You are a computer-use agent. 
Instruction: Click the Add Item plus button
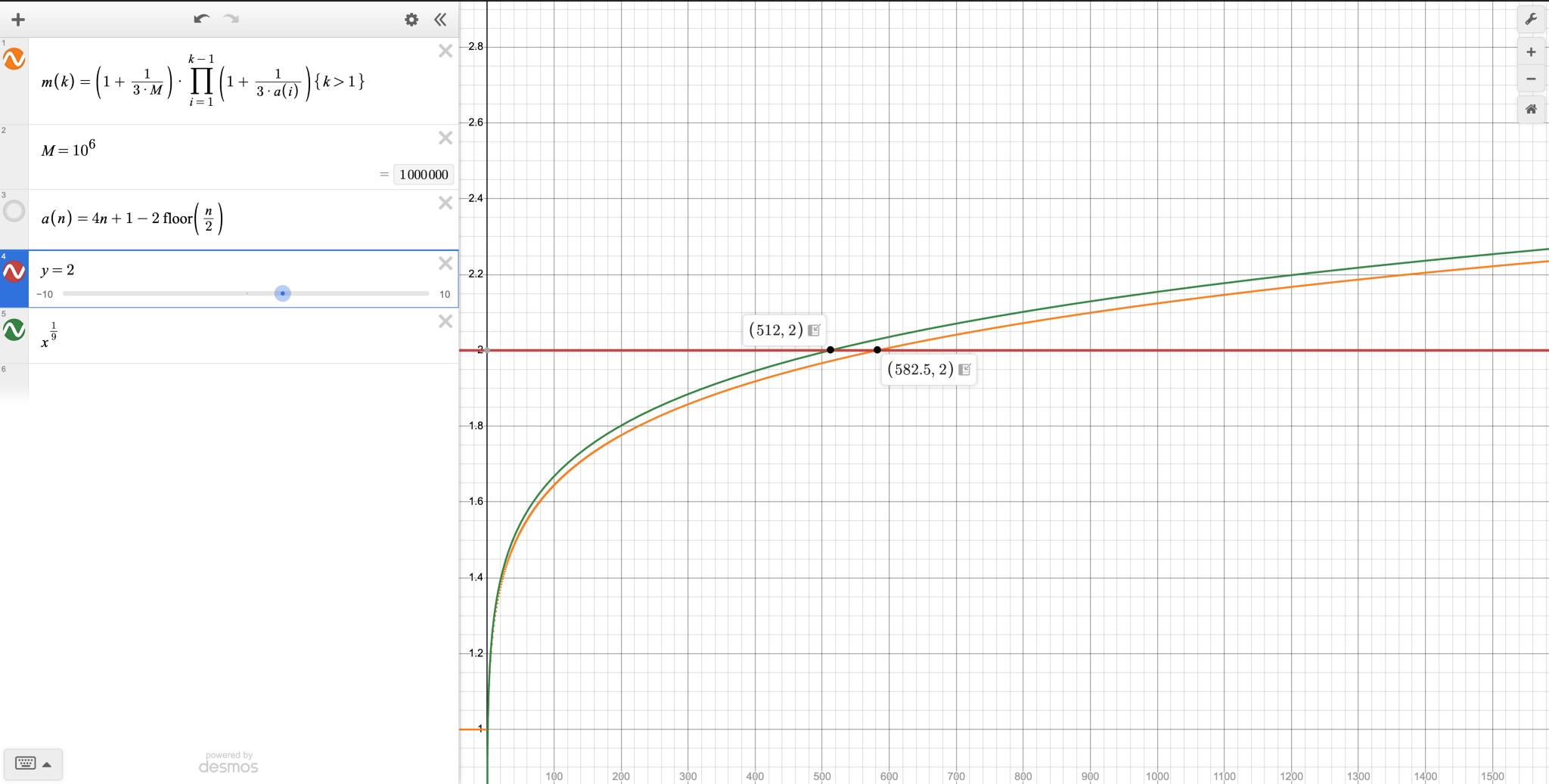point(18,20)
